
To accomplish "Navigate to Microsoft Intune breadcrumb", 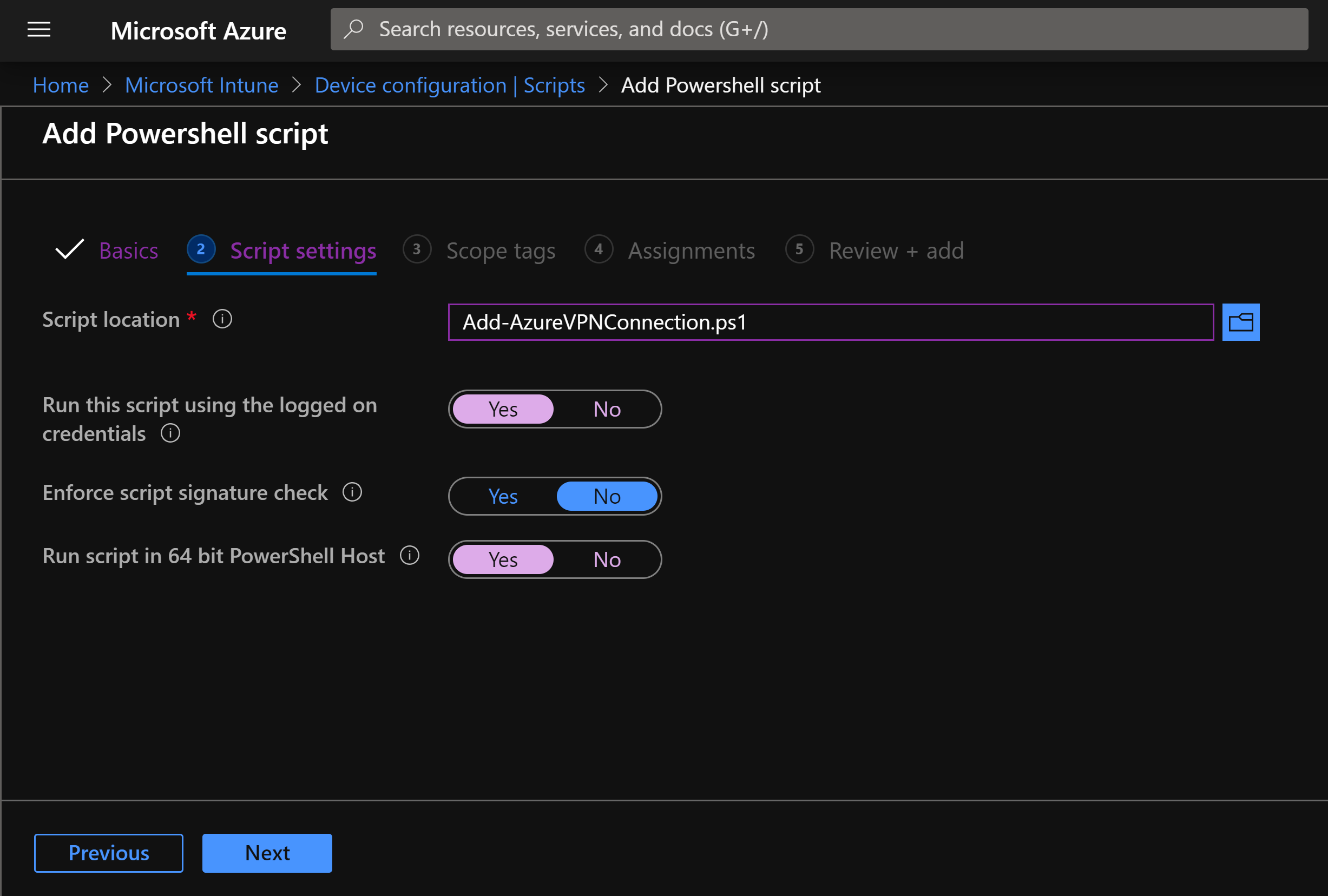I will 202,85.
